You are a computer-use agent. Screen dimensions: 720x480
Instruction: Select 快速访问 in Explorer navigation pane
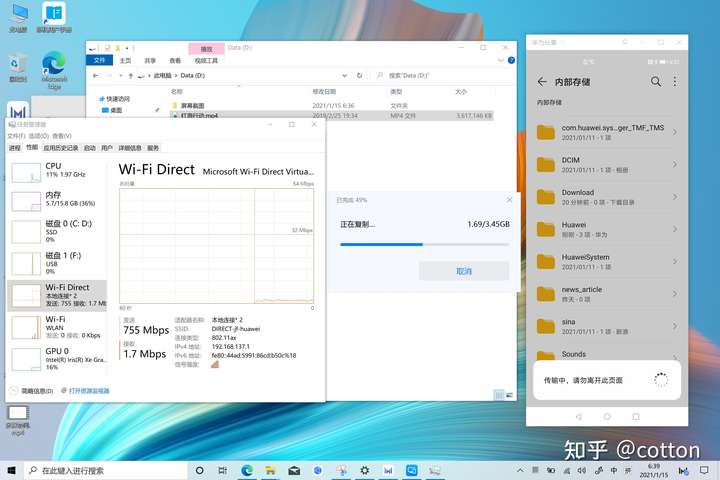click(118, 99)
